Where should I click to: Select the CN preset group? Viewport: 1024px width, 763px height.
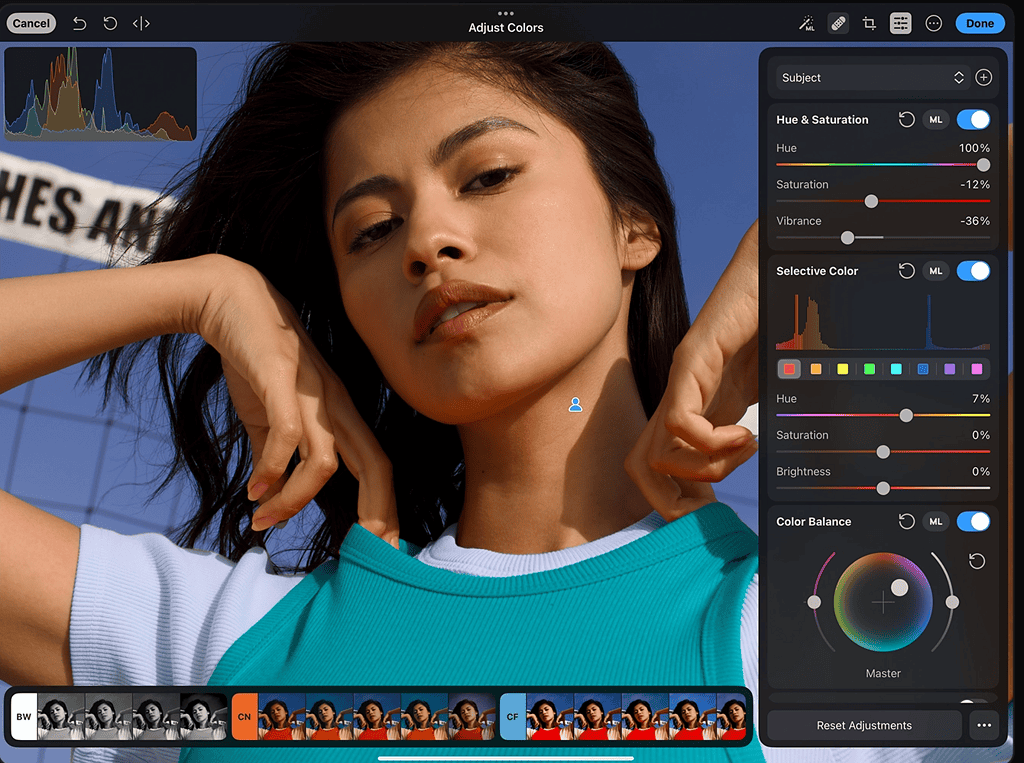point(244,717)
